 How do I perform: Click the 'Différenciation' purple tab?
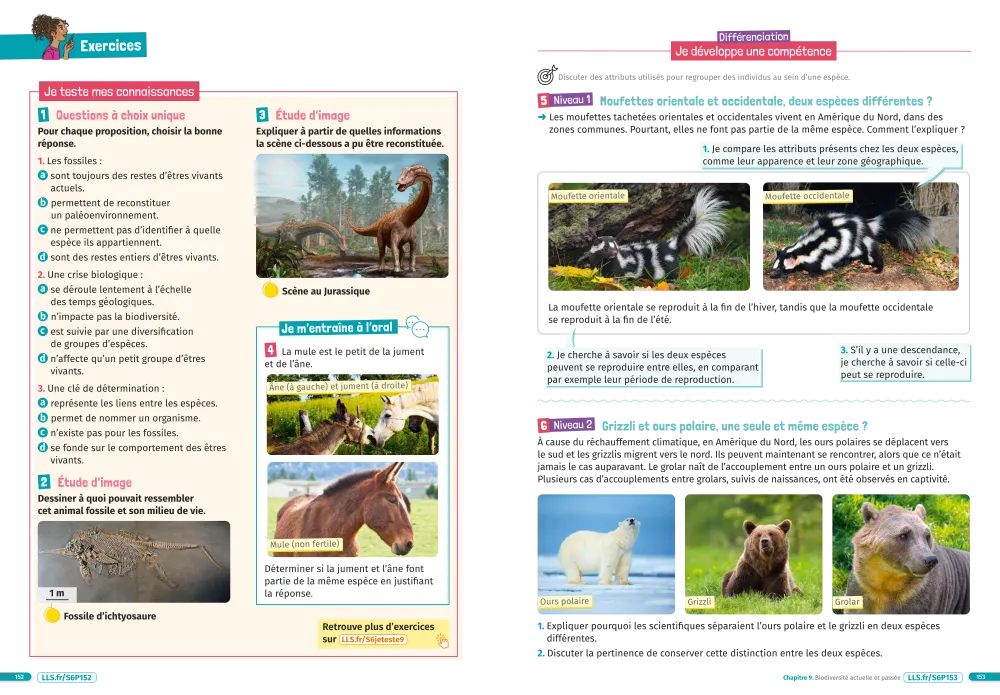[753, 36]
